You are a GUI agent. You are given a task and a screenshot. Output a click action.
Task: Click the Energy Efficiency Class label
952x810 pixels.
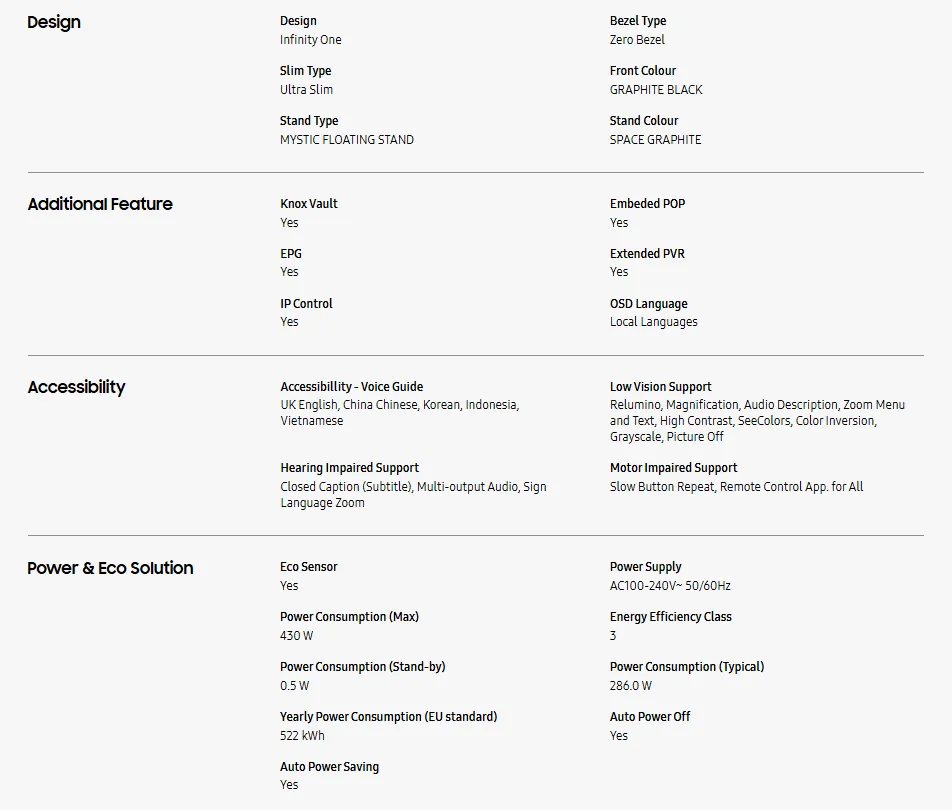click(x=671, y=617)
